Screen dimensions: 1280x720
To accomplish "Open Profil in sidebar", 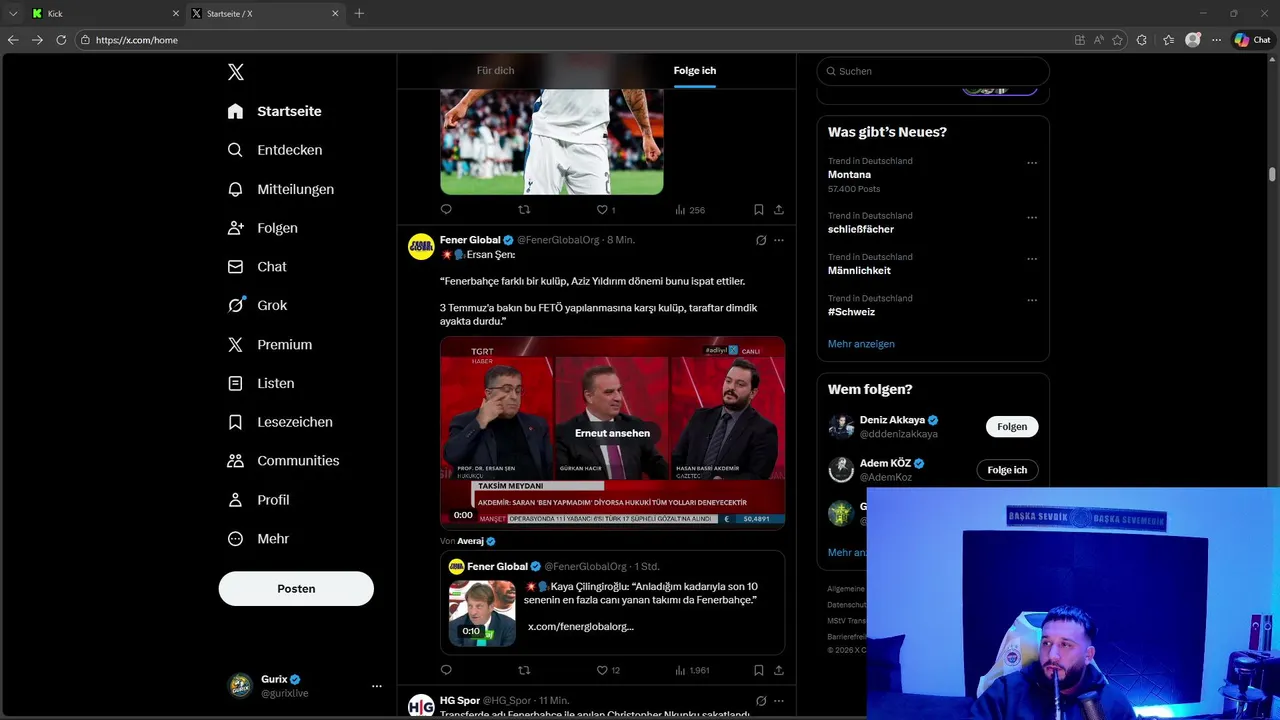I will tap(258, 500).
